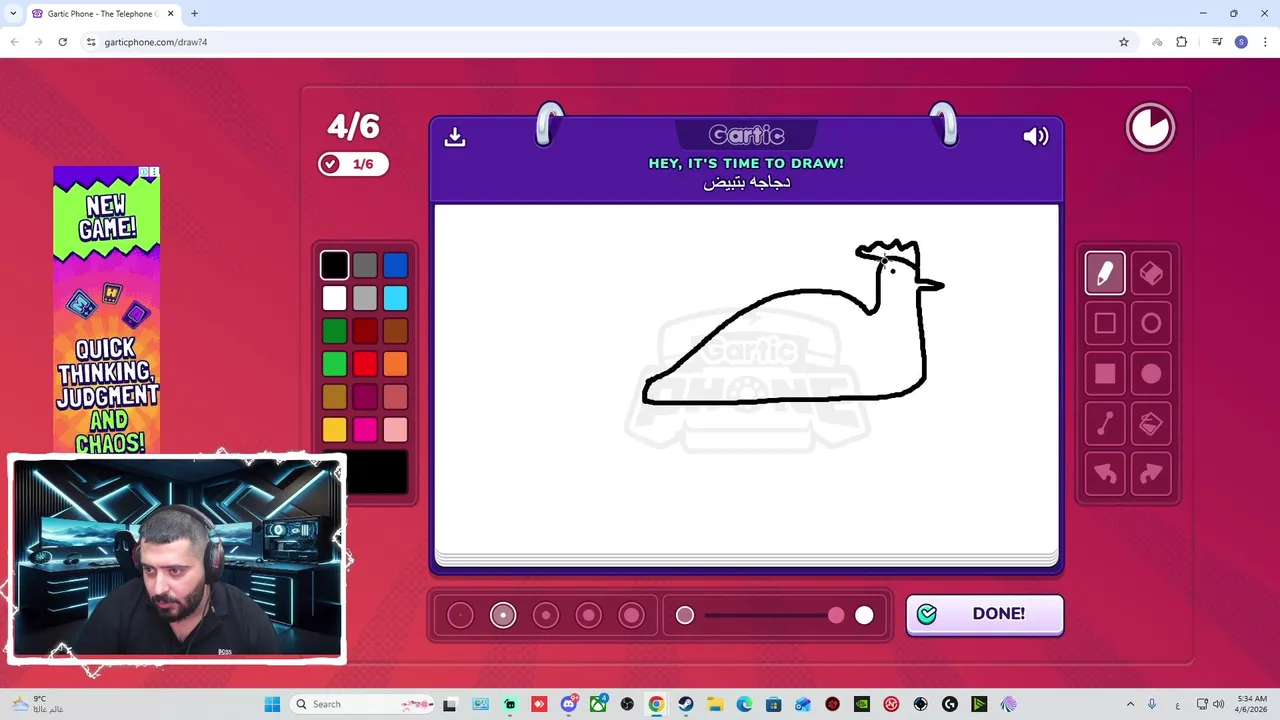Viewport: 1280px width, 720px height.
Task: Pick the yellow color swatch
Action: click(x=335, y=430)
